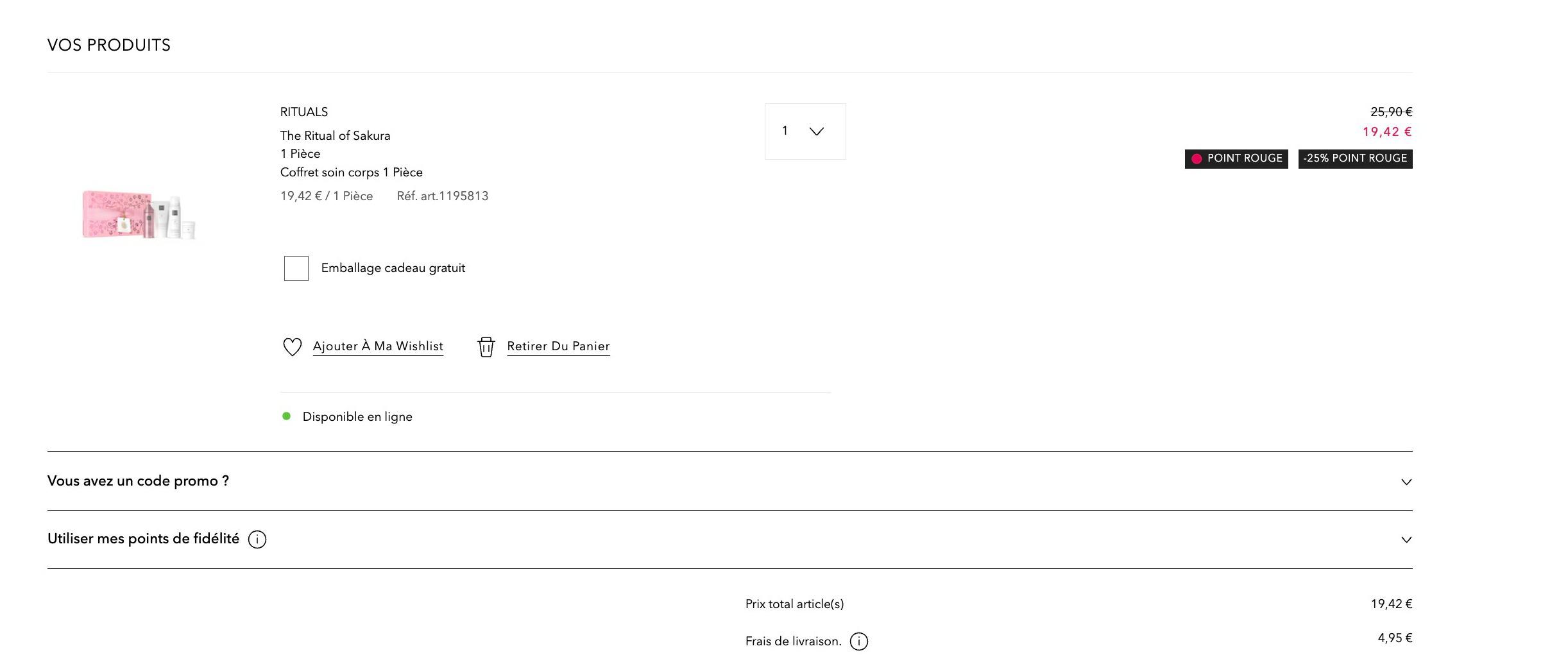Expand Utiliser mes points de fidélité section

pos(730,539)
